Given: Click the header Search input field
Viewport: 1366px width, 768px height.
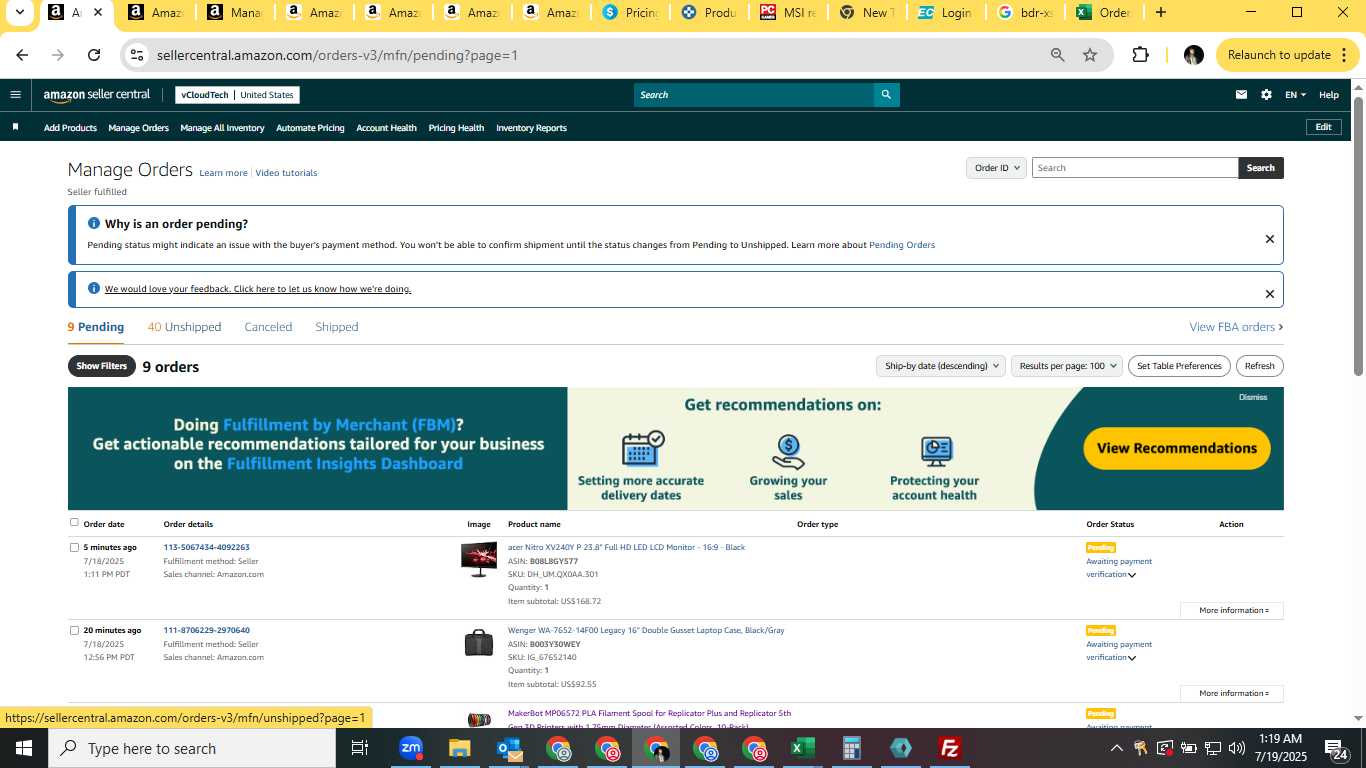Looking at the screenshot, I should pos(753,95).
